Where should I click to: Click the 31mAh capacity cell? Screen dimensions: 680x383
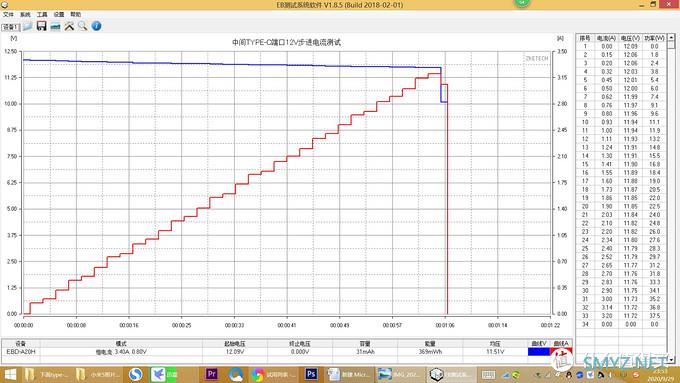(365, 351)
